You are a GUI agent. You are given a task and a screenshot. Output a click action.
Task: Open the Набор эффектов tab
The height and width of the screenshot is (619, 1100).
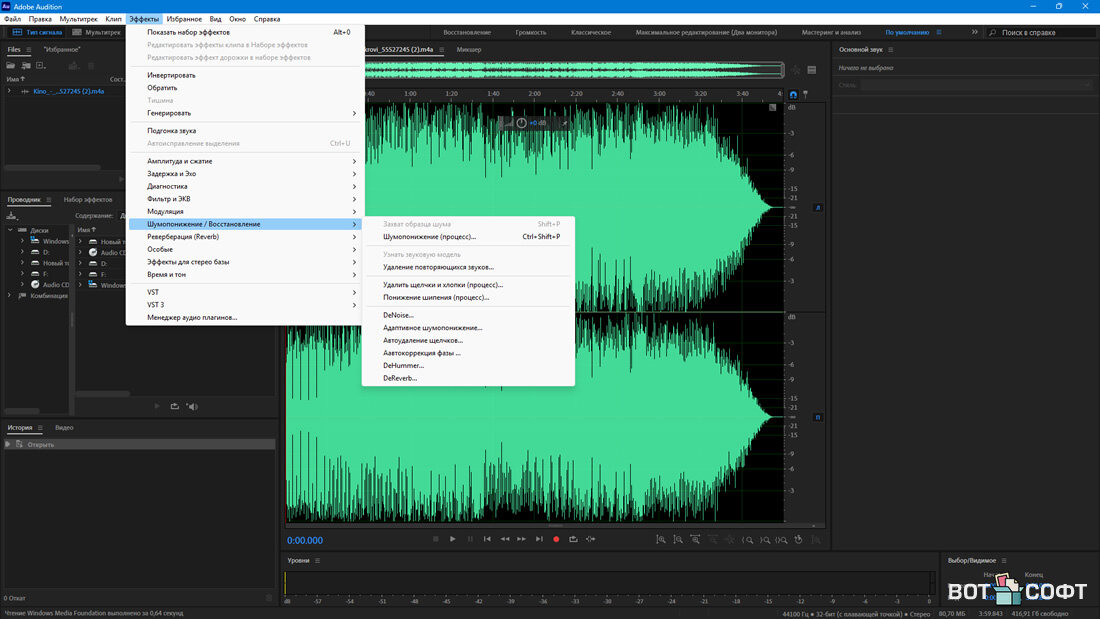coord(88,200)
